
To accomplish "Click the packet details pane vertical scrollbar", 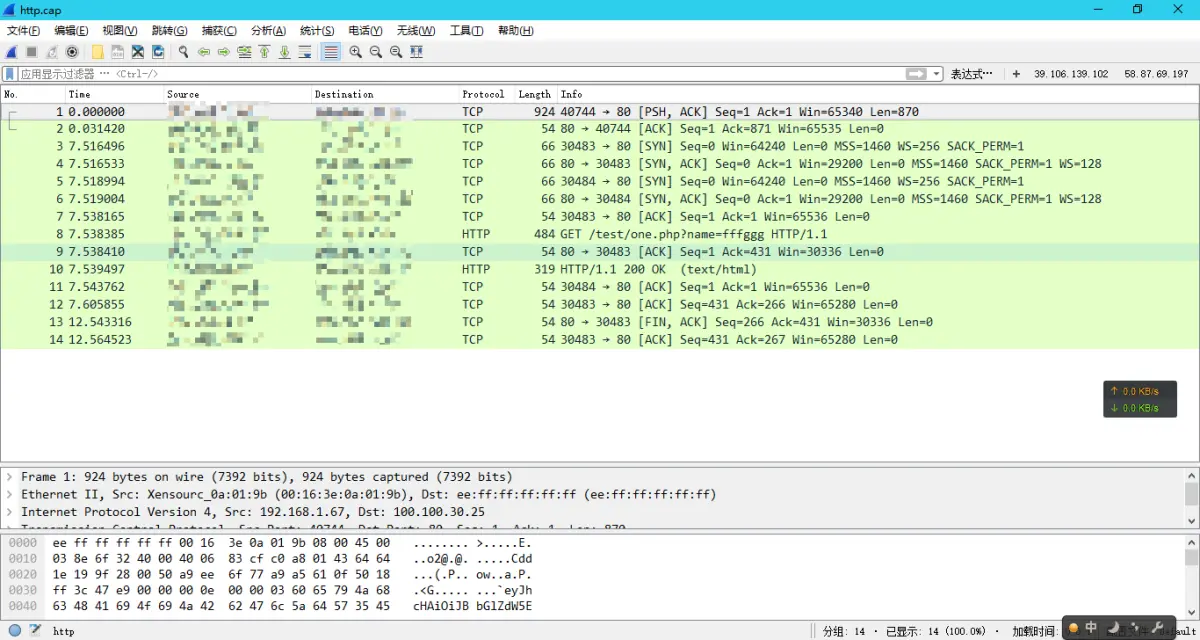I will (x=1191, y=497).
